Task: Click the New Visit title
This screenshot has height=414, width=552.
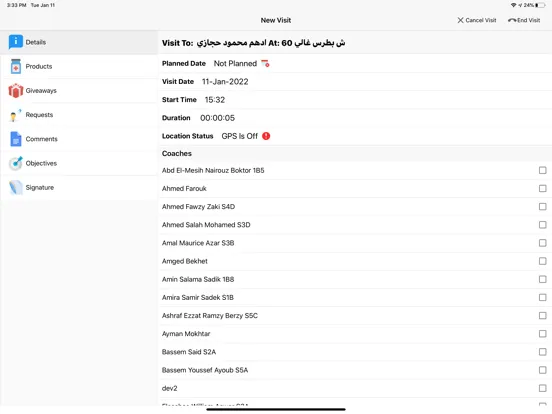Action: point(276,20)
